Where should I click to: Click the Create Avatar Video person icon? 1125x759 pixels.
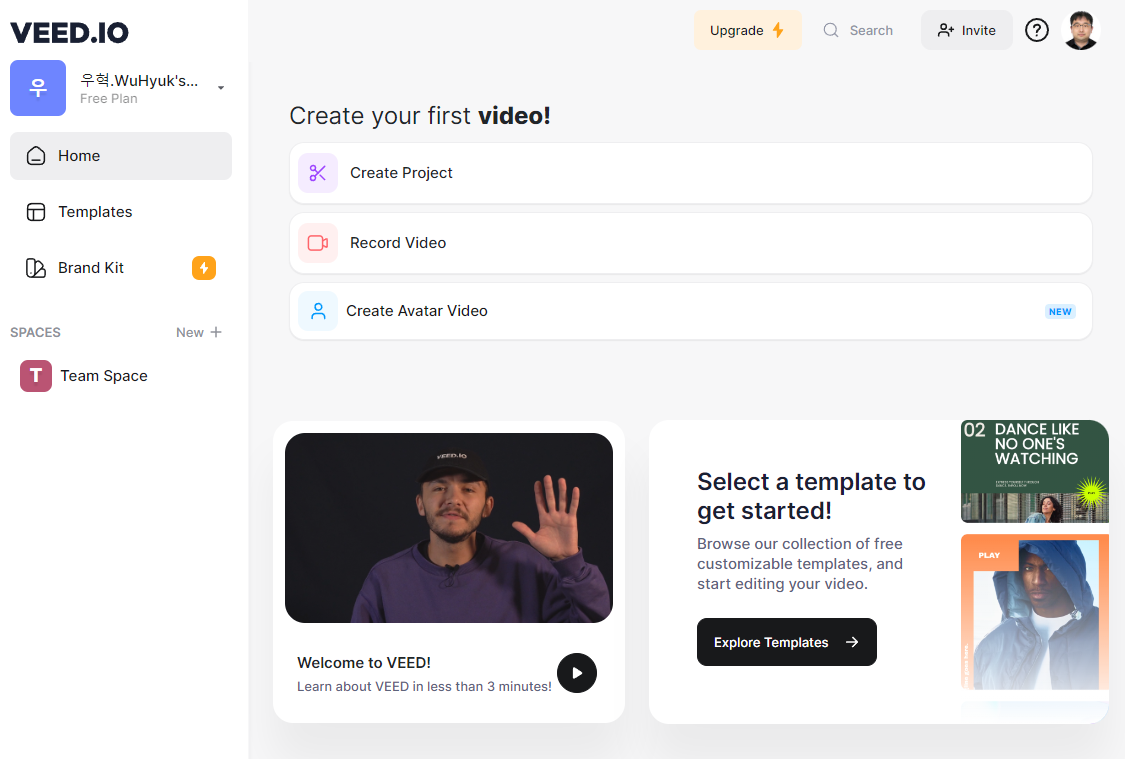pyautogui.click(x=318, y=311)
